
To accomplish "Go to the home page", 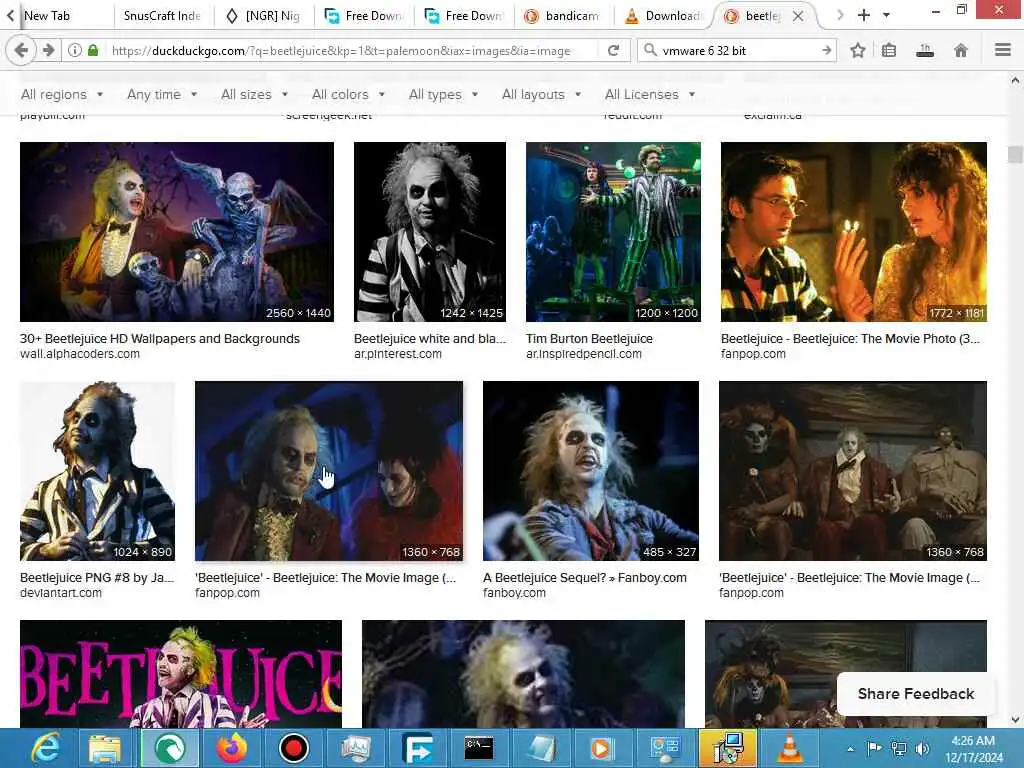I will click(961, 50).
